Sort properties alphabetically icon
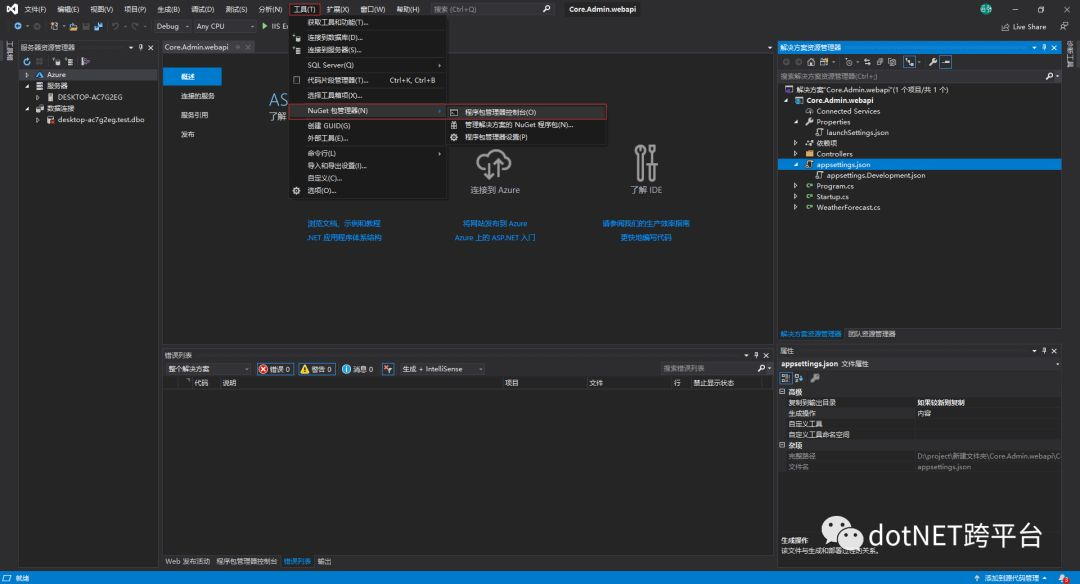Viewport: 1080px width, 584px height. pos(799,378)
